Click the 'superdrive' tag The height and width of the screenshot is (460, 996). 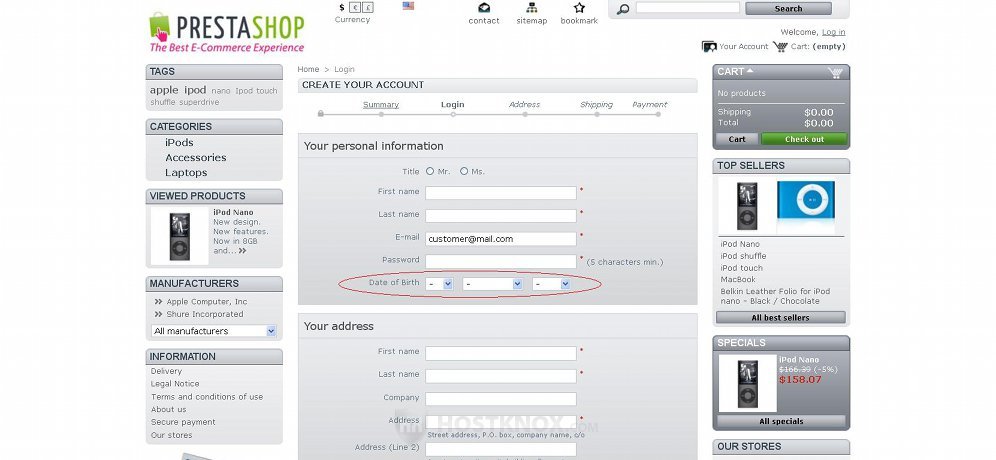[x=199, y=102]
